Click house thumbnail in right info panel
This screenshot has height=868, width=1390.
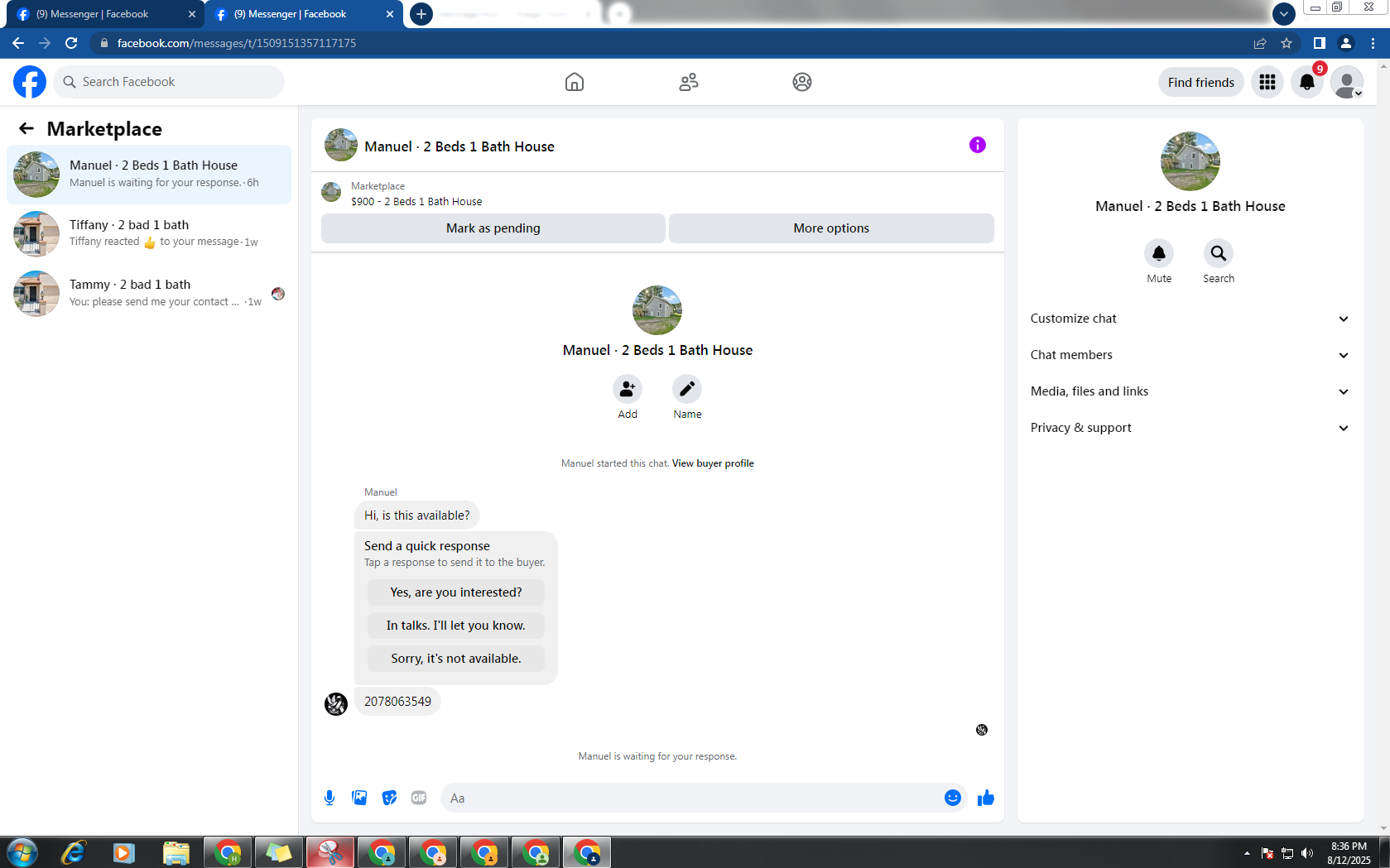pyautogui.click(x=1190, y=161)
